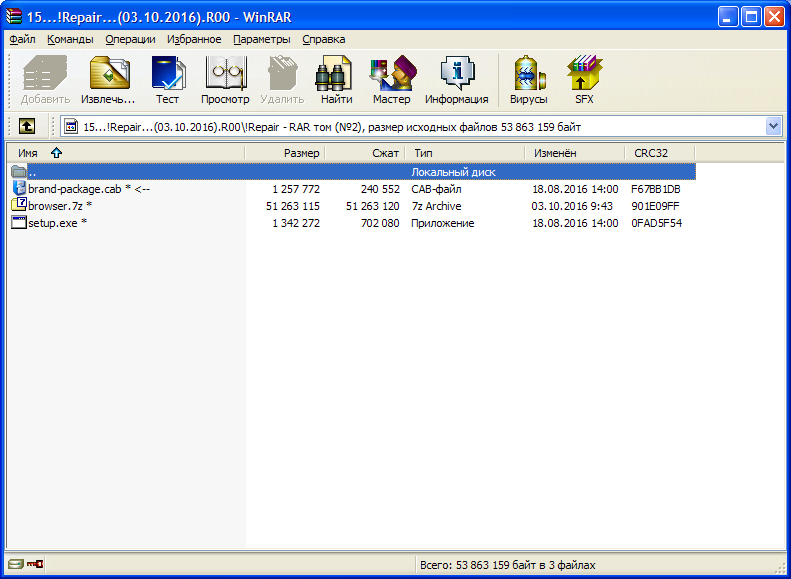Click the browser.7z archive icon
This screenshot has height=579, width=791.
(x=19, y=205)
